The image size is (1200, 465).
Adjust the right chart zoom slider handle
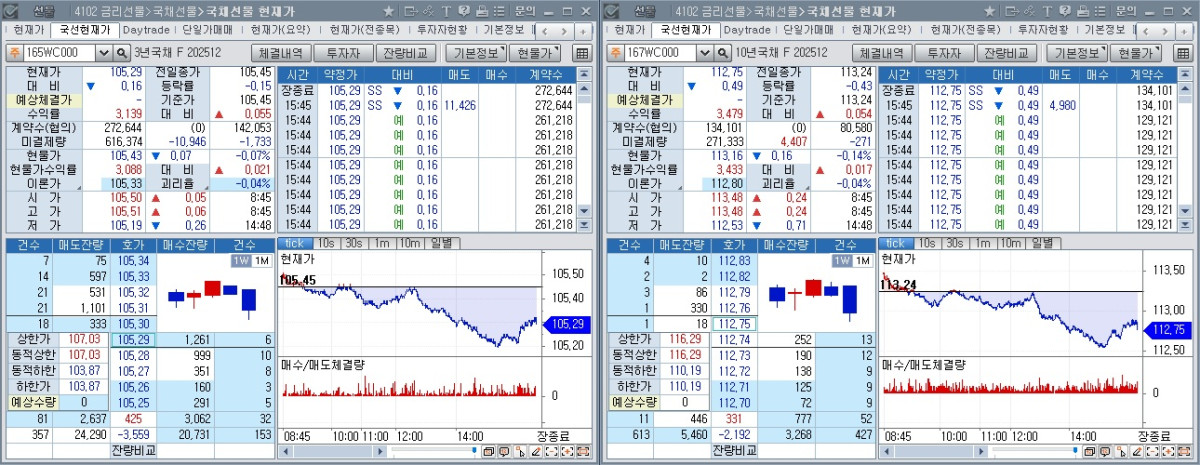click(1075, 450)
